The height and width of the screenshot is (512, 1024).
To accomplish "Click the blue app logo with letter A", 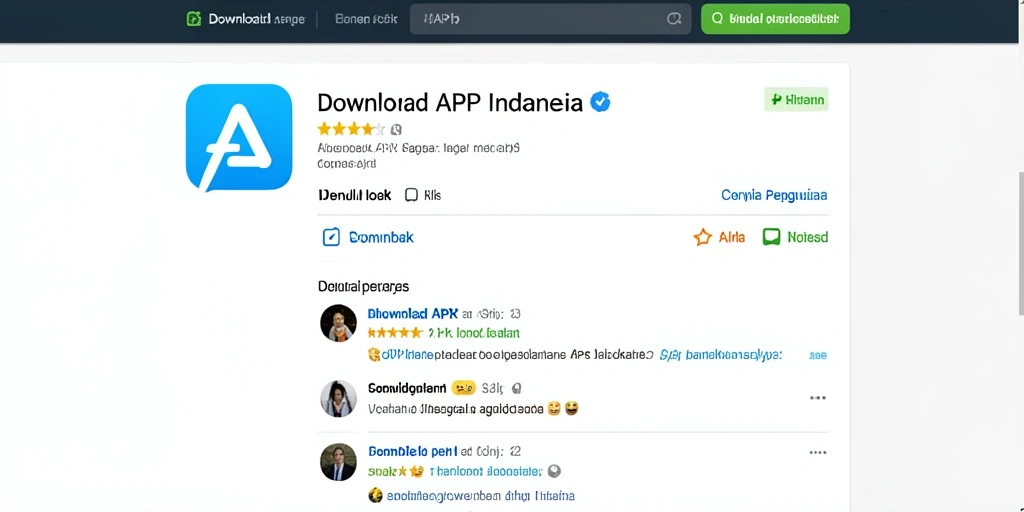I will point(238,137).
